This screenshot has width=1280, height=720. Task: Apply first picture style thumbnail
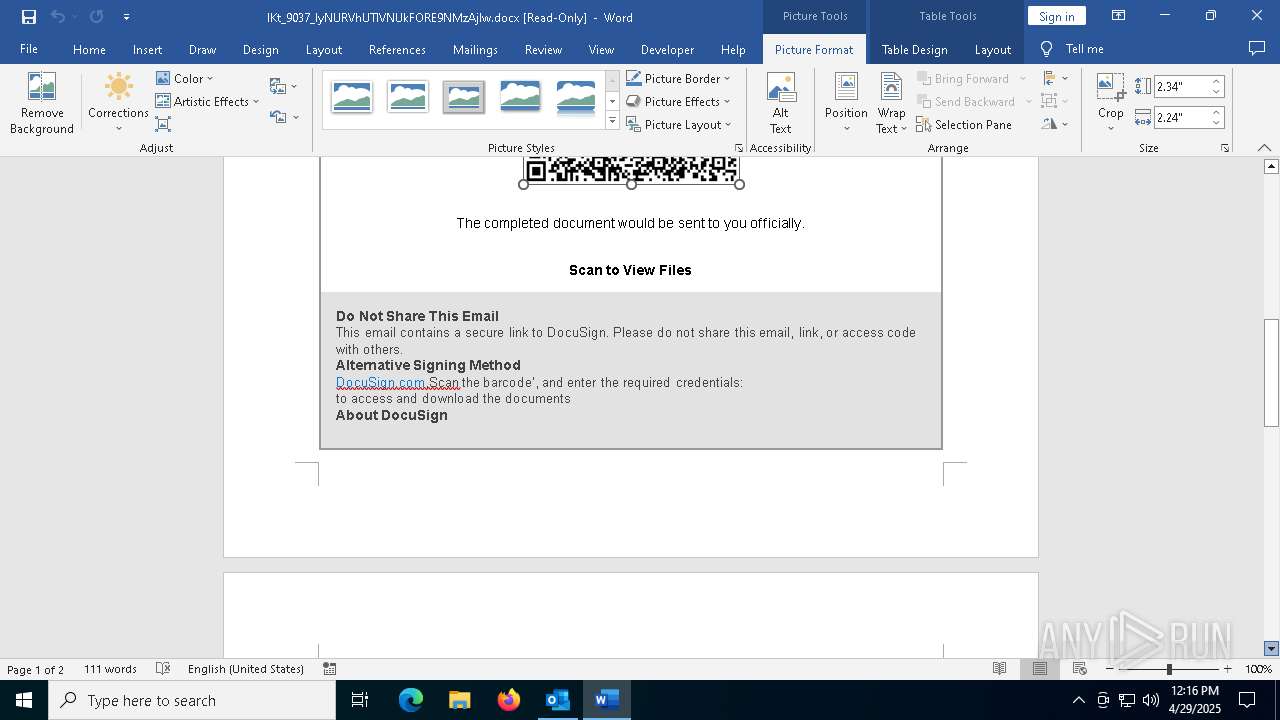tap(352, 97)
